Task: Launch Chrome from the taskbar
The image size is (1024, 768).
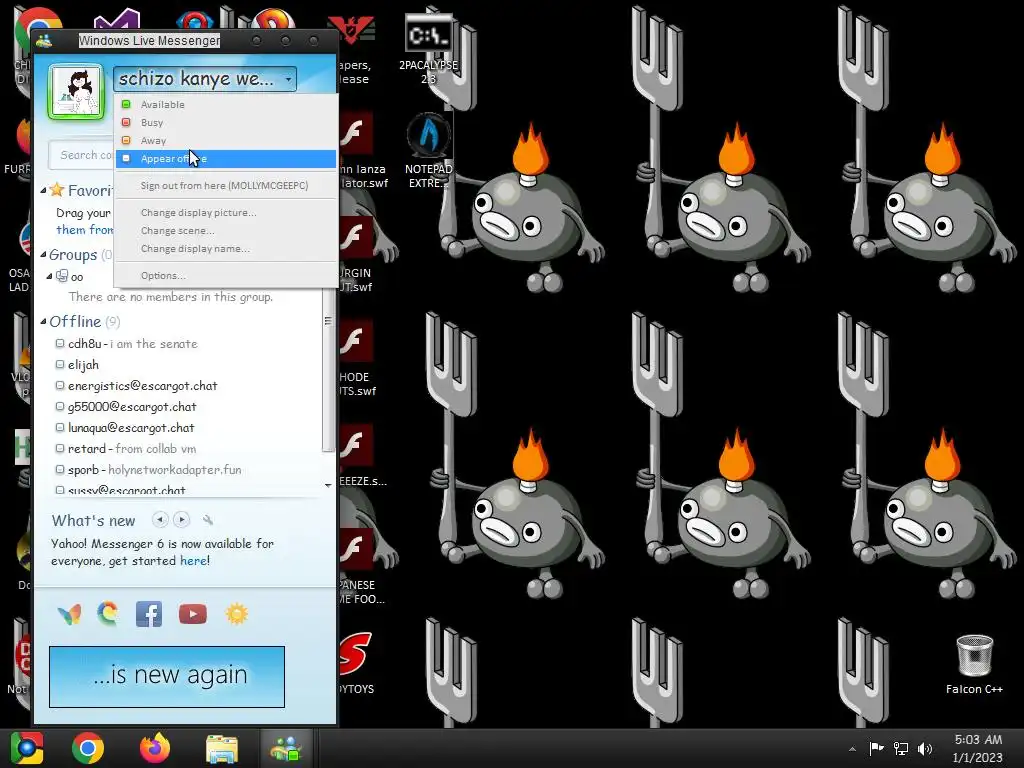Action: 88,748
